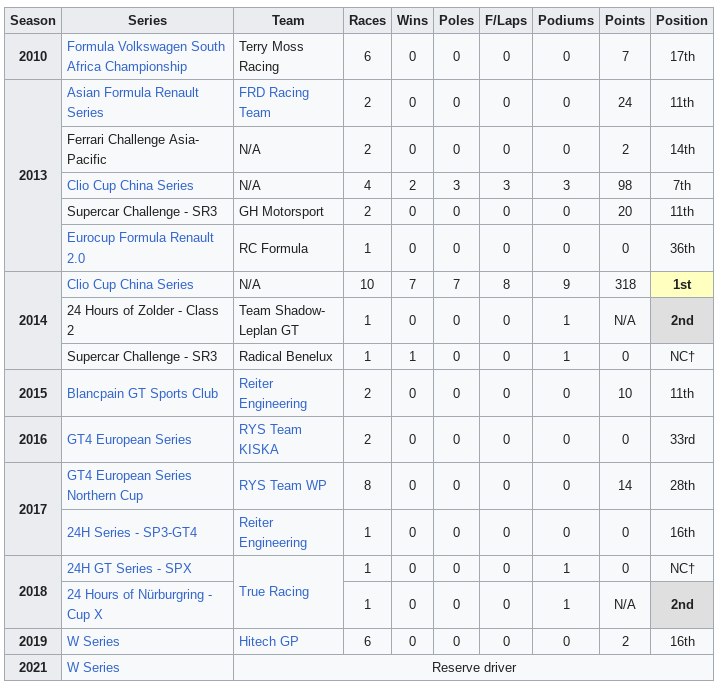
Task: Select the 2018 season cell
Action: (x=33, y=592)
